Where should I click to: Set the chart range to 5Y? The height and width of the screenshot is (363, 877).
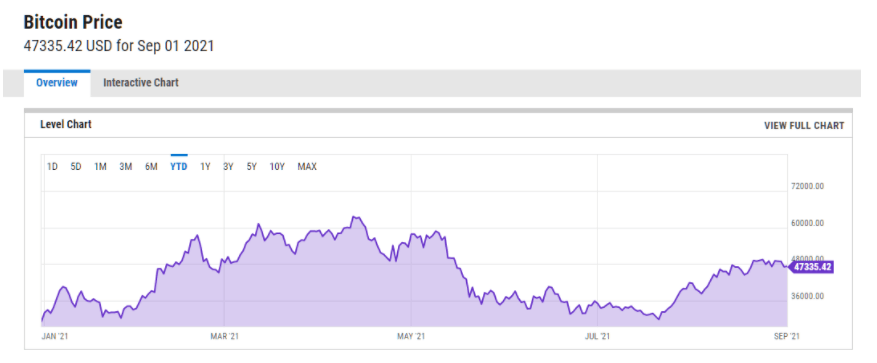tap(252, 167)
